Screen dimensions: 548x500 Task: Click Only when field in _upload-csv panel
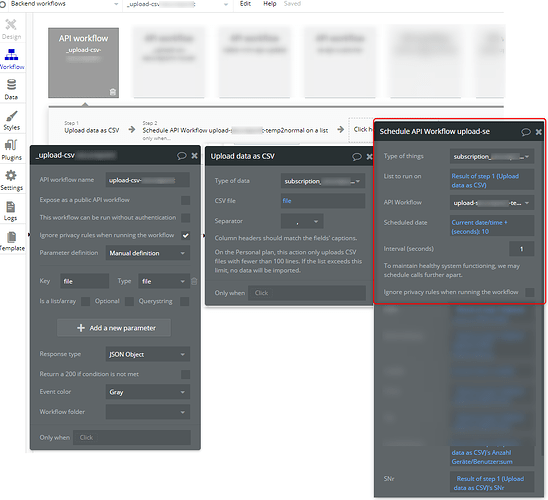point(132,438)
